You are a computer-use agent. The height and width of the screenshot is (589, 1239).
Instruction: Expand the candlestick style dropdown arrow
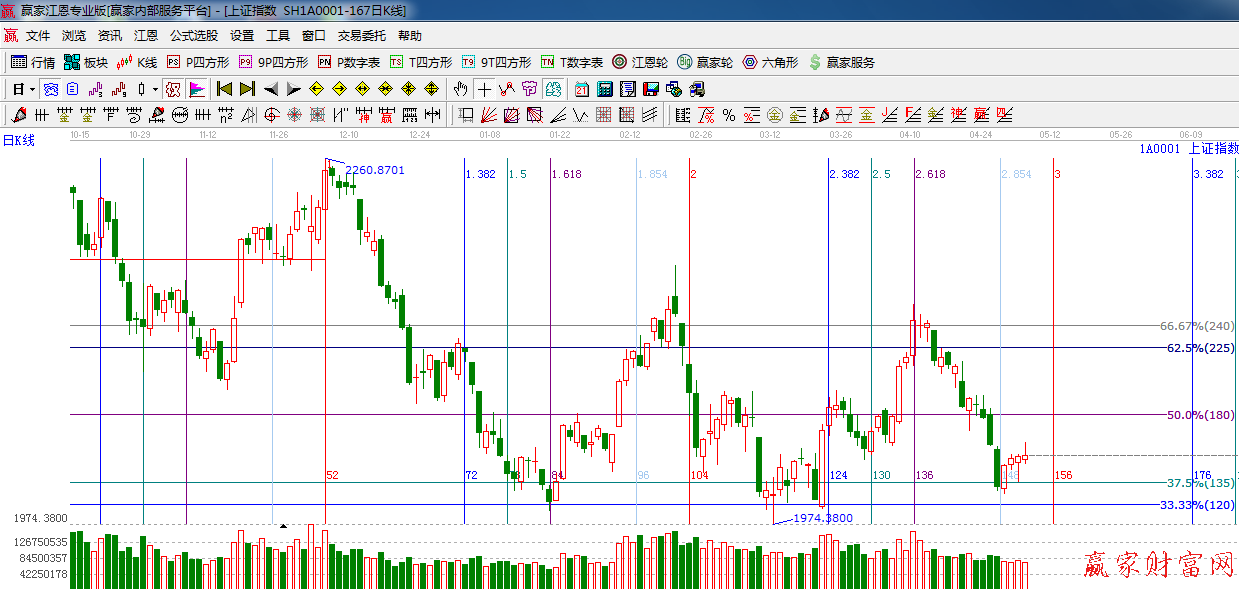154,89
